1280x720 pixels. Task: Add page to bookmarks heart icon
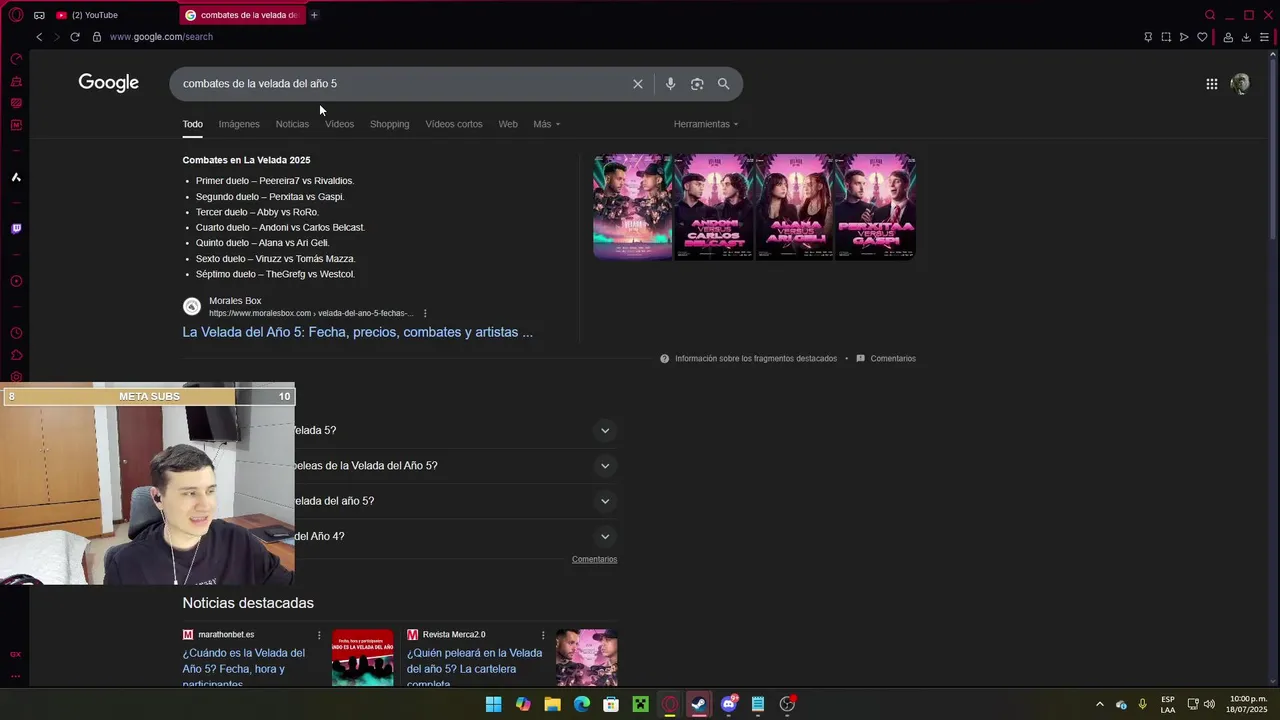pyautogui.click(x=1202, y=37)
